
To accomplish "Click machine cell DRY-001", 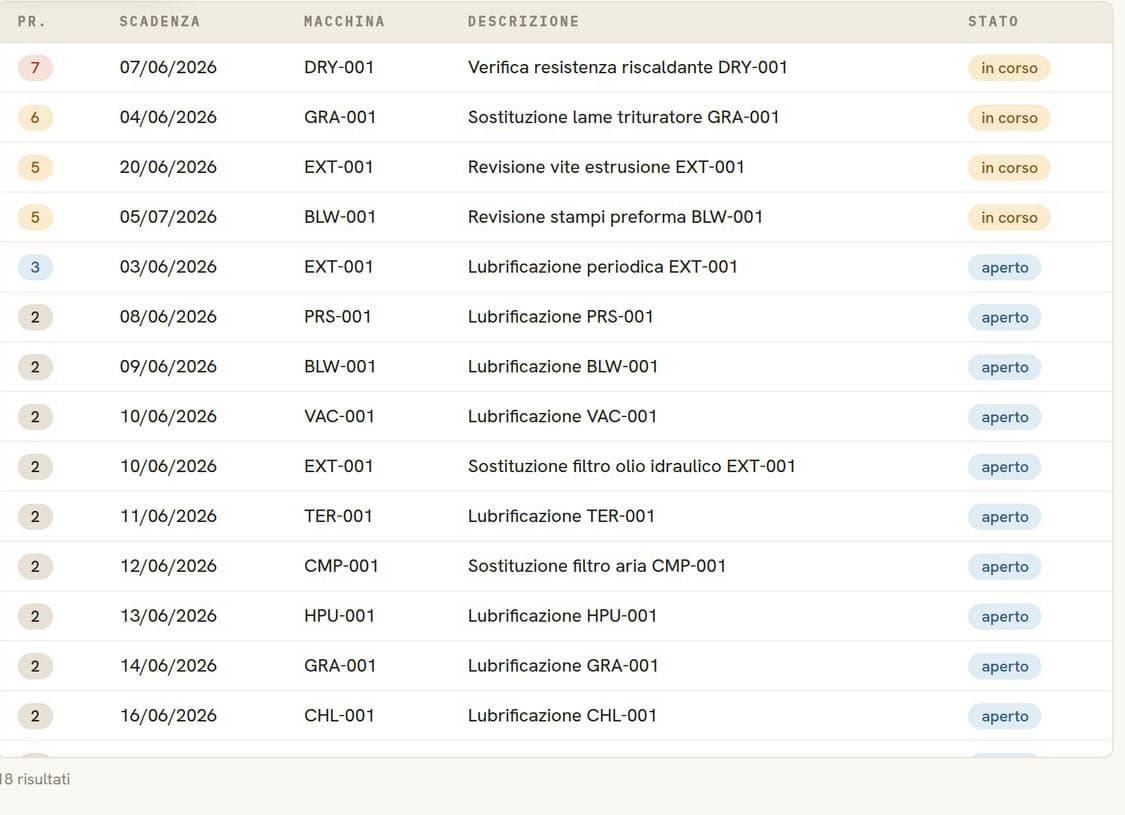I will click(339, 67).
